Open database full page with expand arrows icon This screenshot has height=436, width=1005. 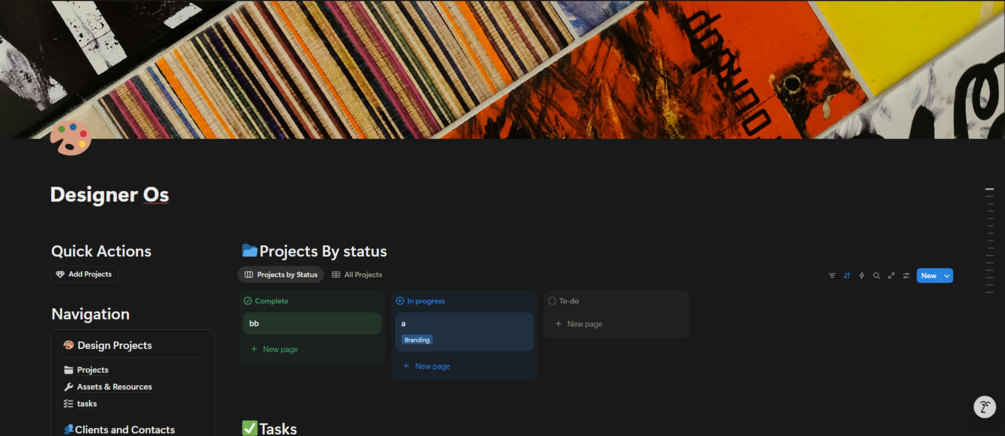click(891, 276)
